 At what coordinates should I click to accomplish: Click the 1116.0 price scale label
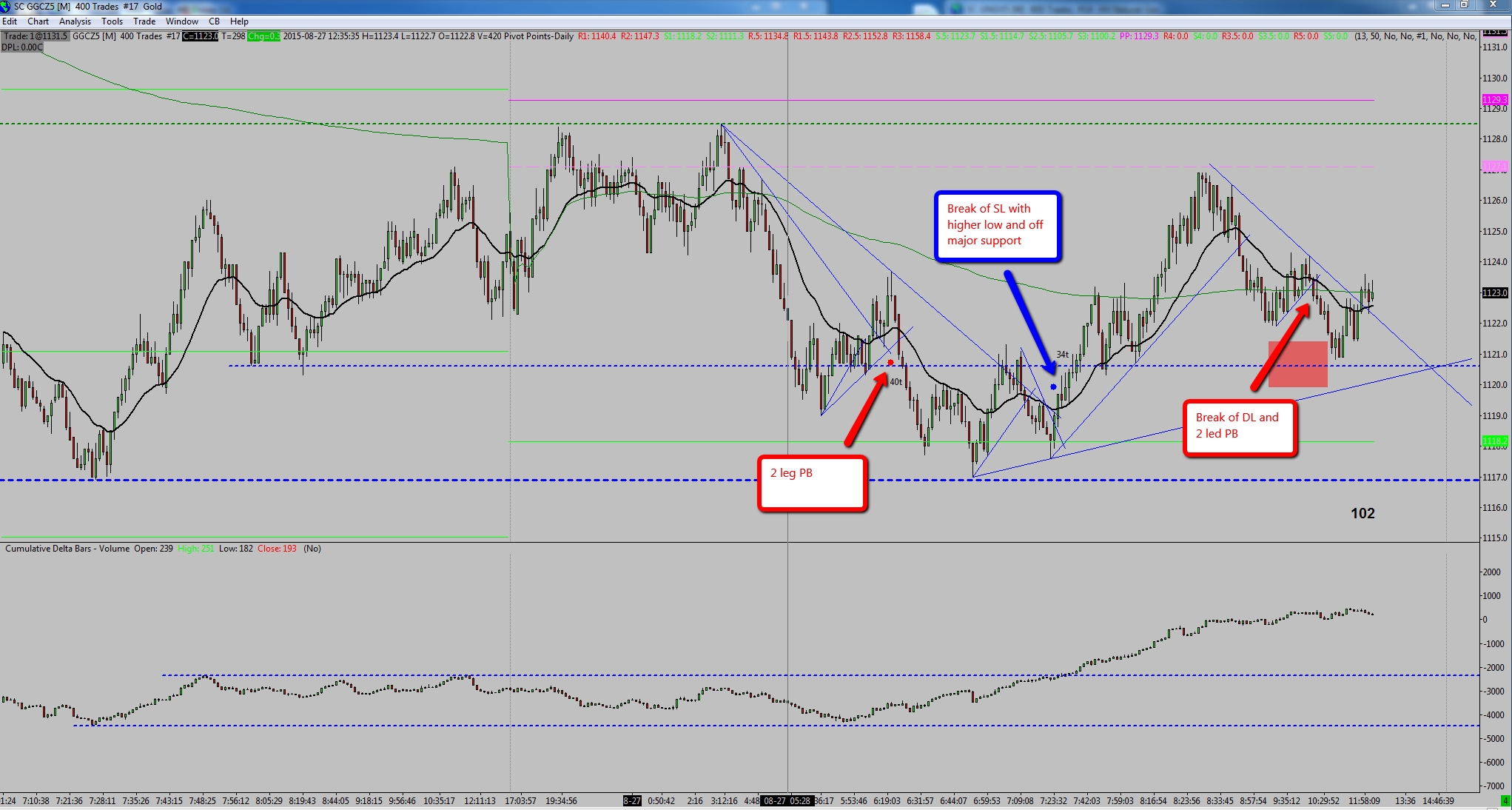tap(1494, 508)
